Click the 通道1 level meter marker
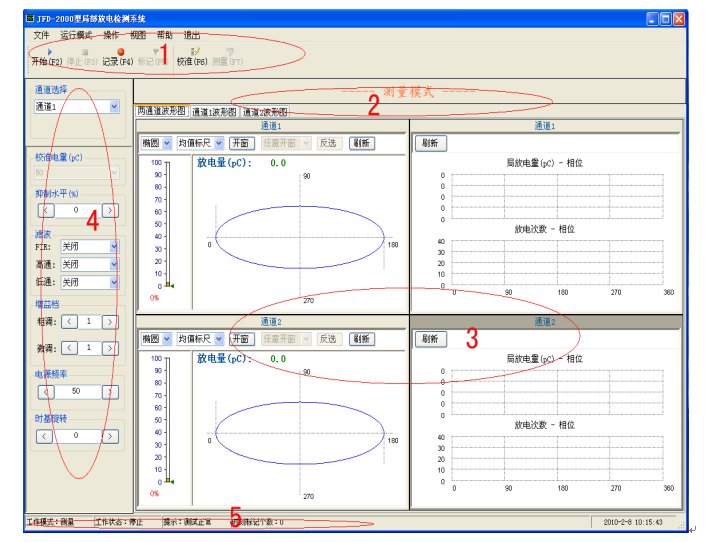 tap(169, 285)
